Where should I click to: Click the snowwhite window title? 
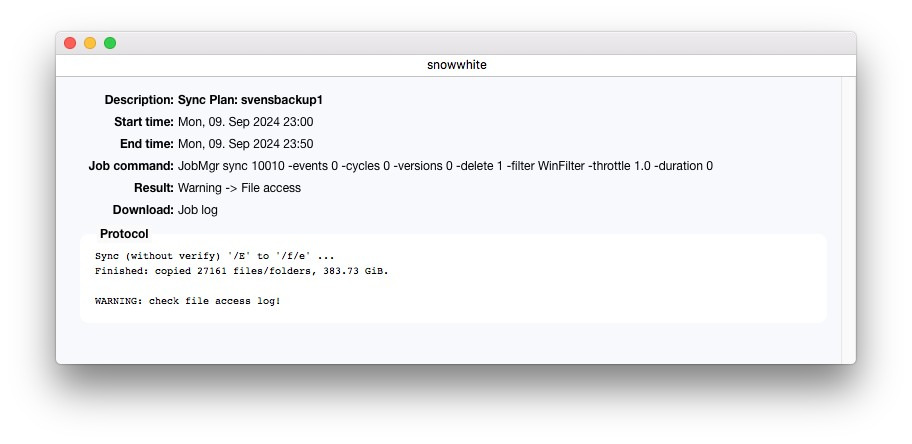click(456, 65)
